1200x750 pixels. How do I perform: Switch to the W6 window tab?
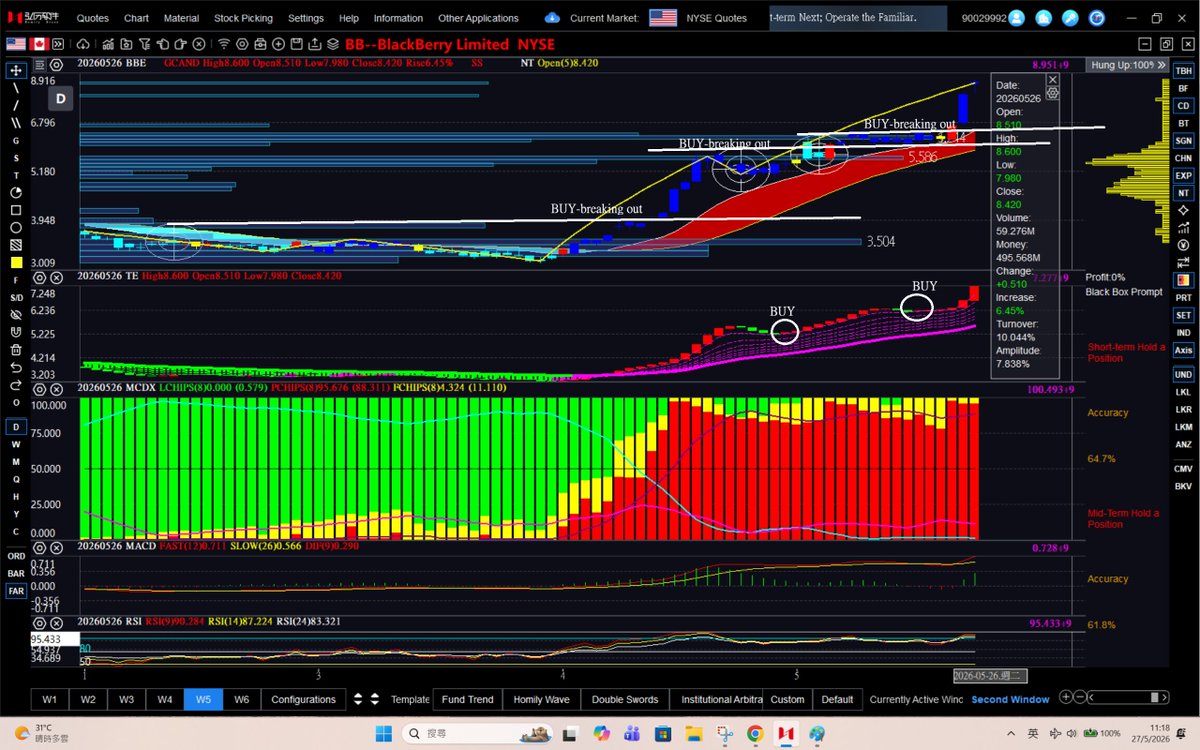click(241, 699)
